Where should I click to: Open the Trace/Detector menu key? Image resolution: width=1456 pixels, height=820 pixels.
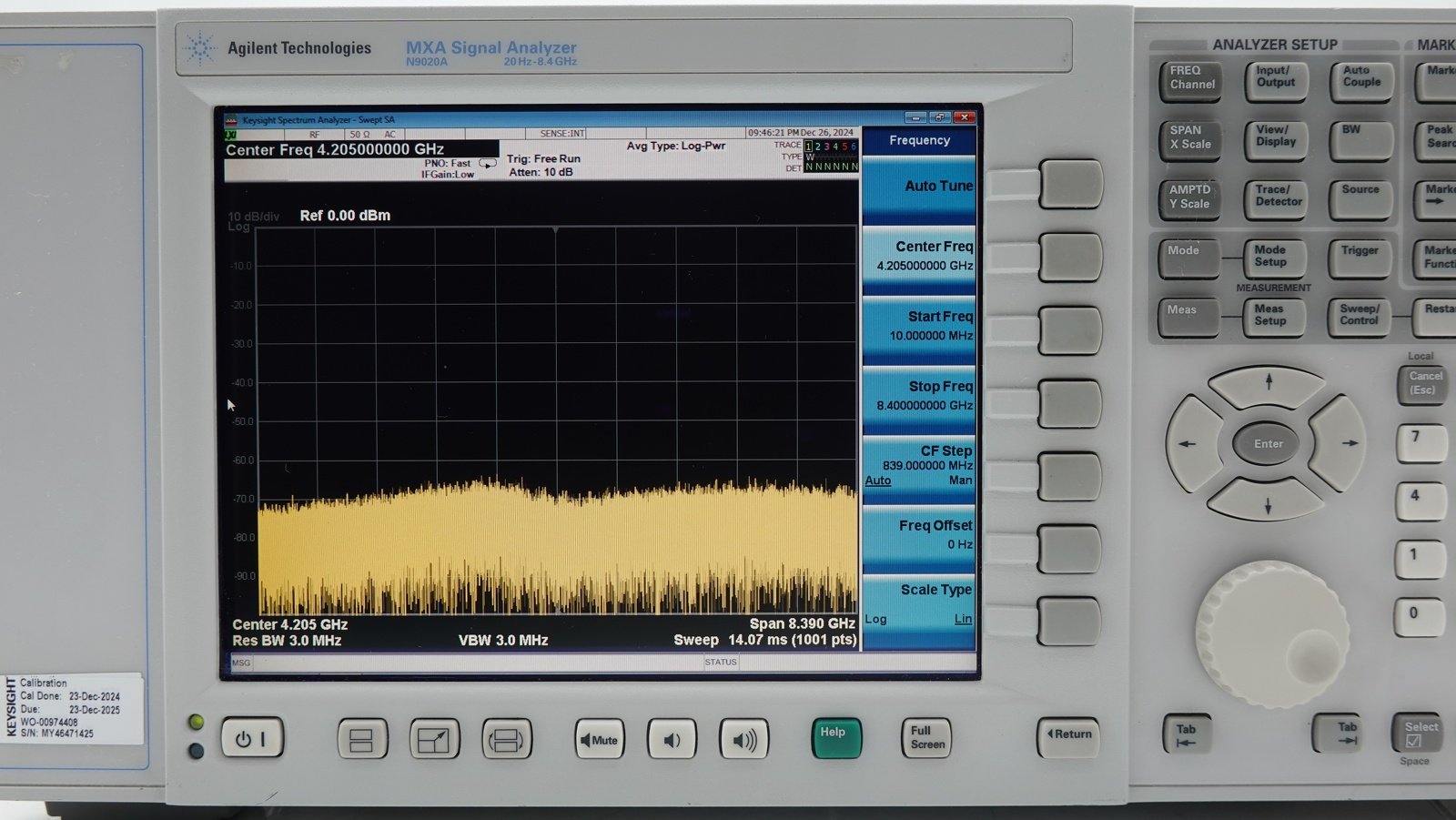pyautogui.click(x=1276, y=199)
